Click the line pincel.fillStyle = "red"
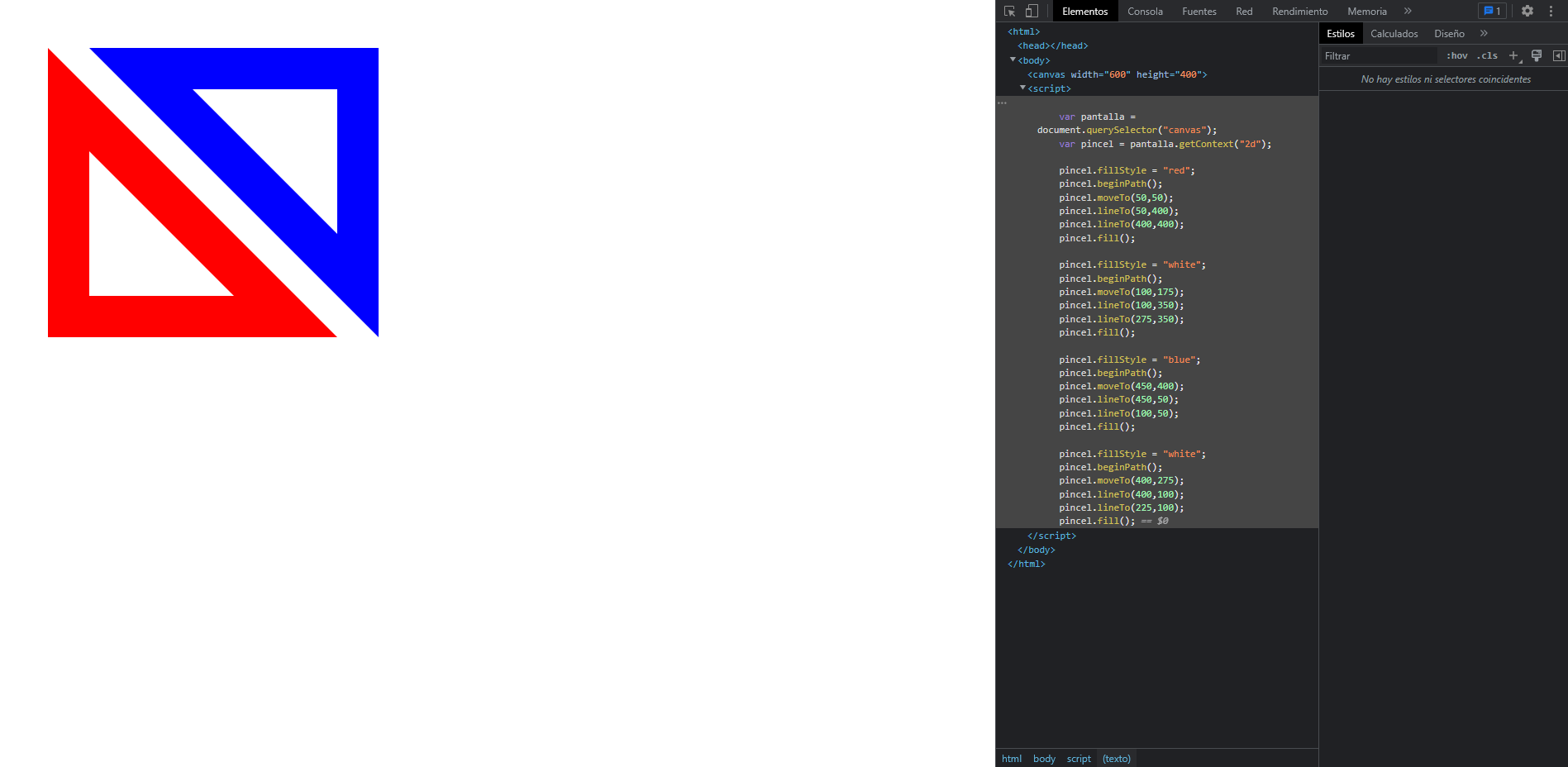The height and width of the screenshot is (767, 1568). point(1127,170)
